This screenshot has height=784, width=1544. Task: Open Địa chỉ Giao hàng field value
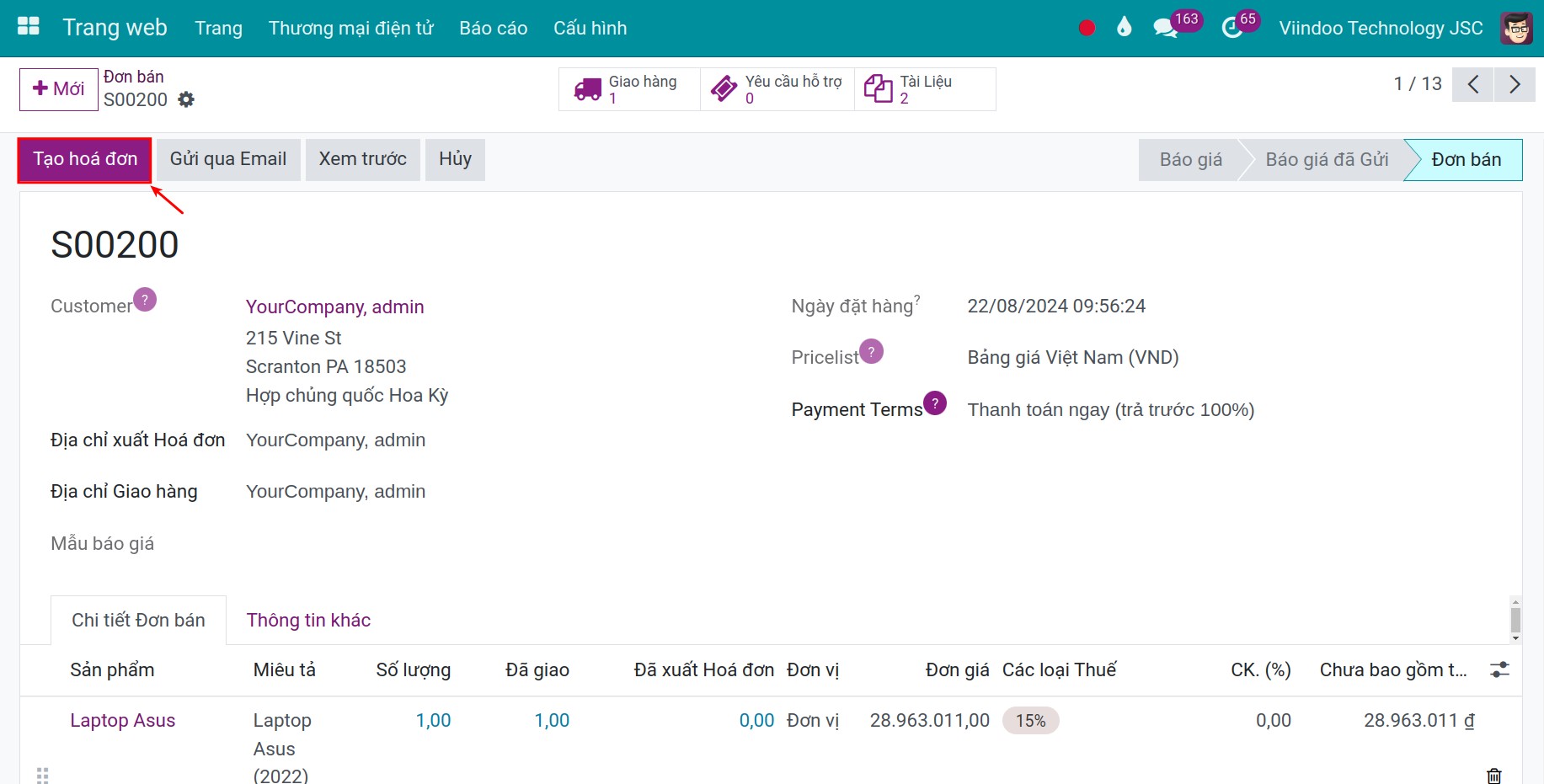335,492
